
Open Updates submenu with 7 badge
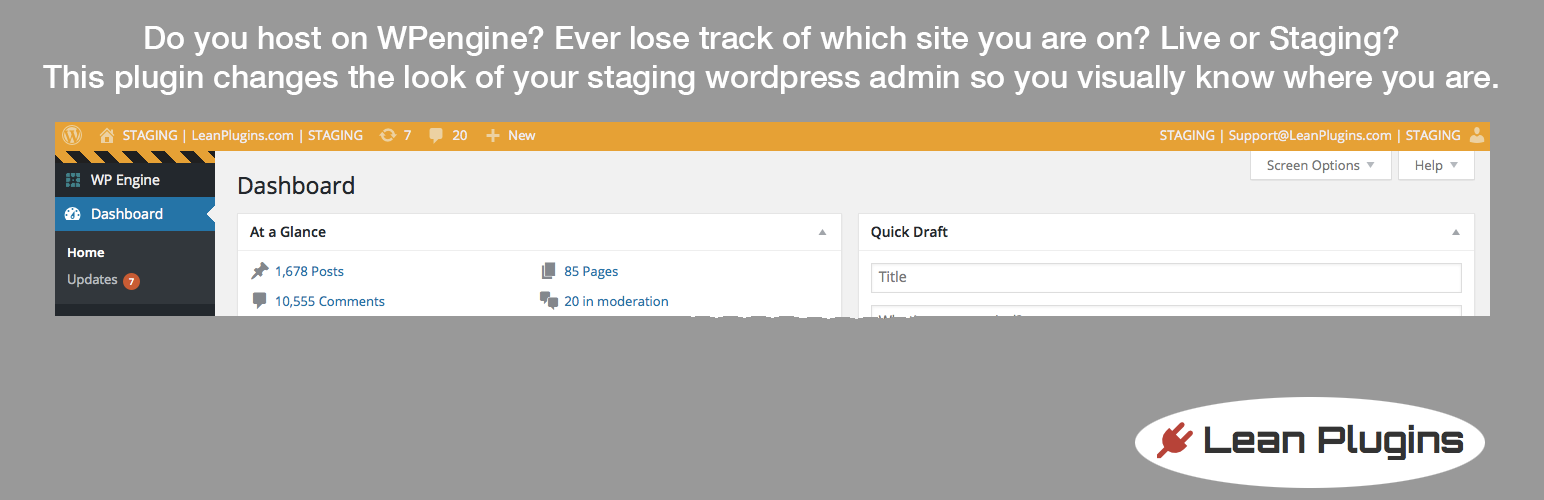click(x=103, y=280)
